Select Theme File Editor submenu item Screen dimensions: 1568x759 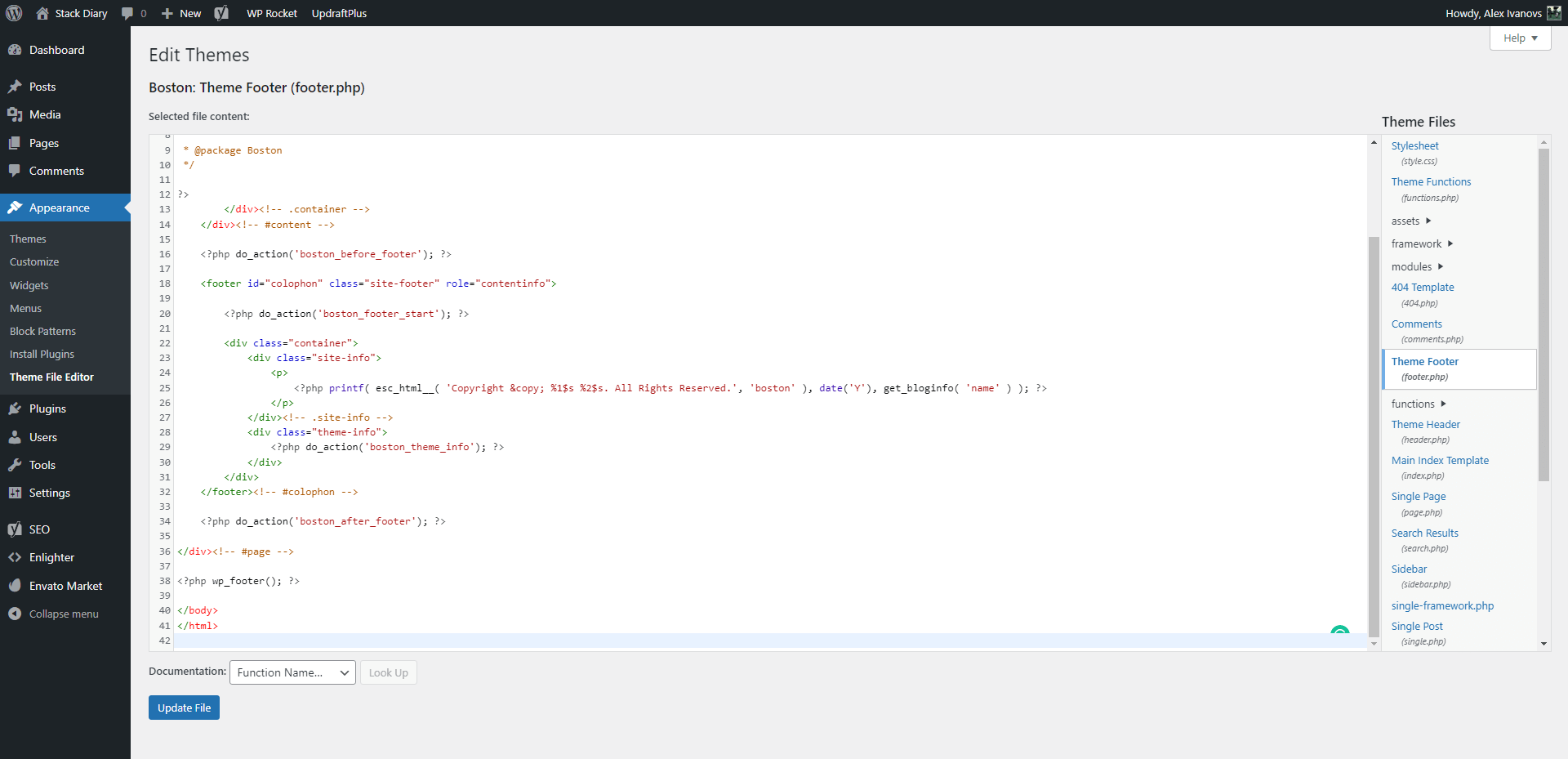point(51,377)
